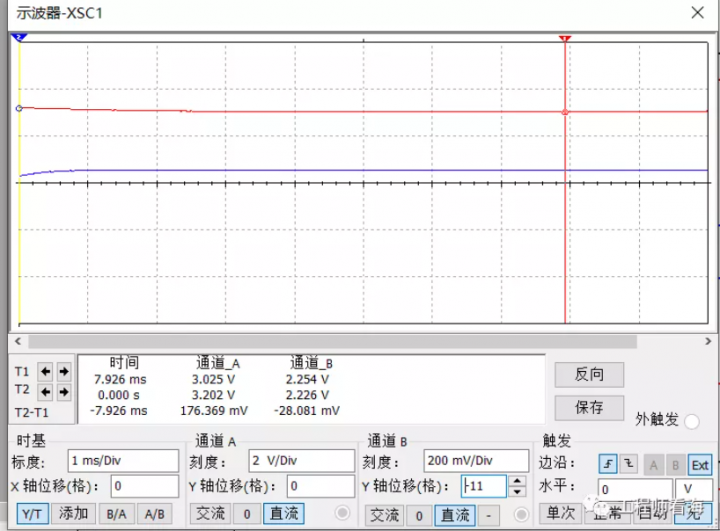Click T1 cursor right arrow
This screenshot has height=531, width=720.
click(x=63, y=371)
